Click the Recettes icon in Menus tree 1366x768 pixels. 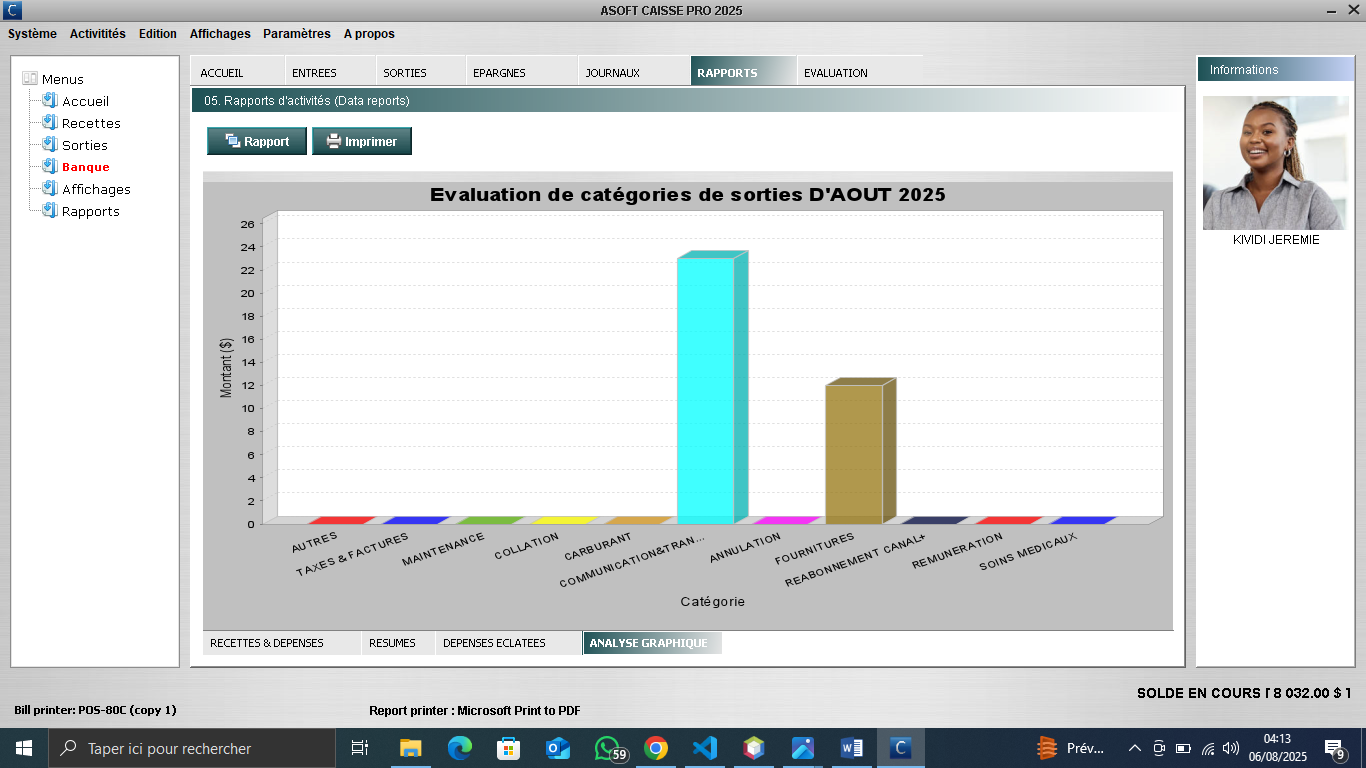click(49, 123)
